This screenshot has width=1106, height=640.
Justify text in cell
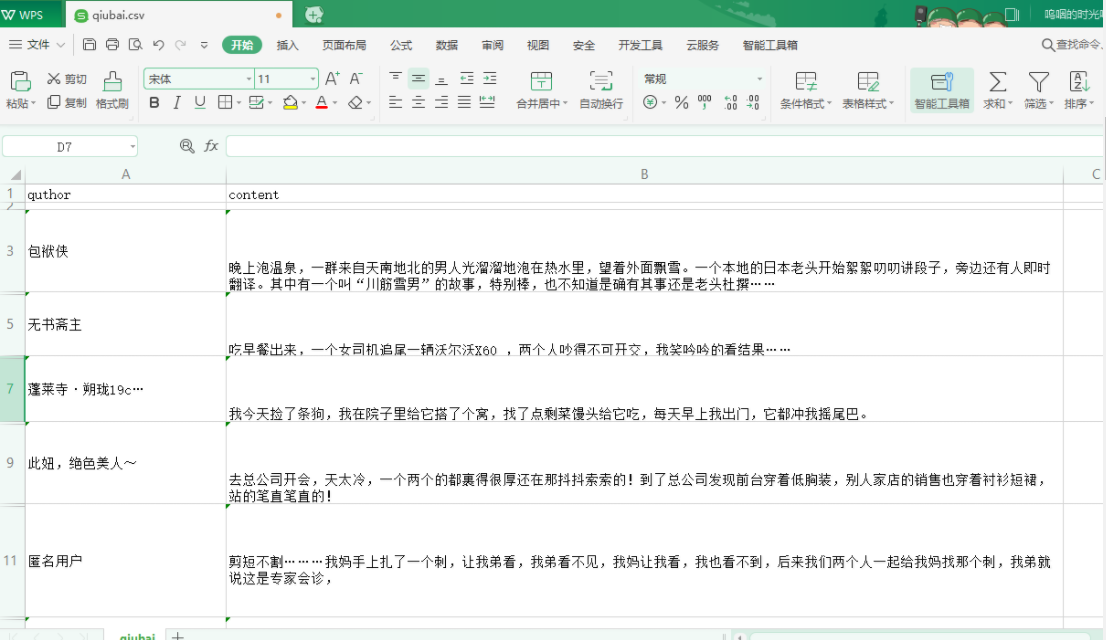point(464,103)
